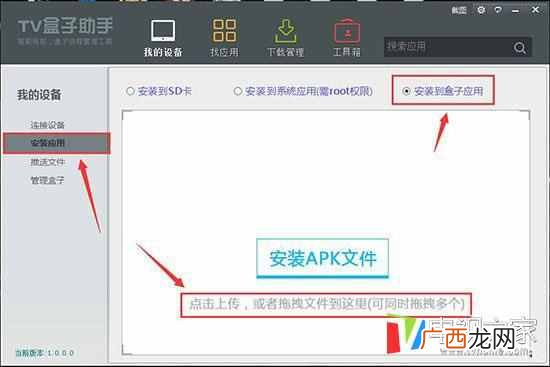The height and width of the screenshot is (367, 550).
Task: Open the feedback speech-bubble icon
Action: pos(498,10)
